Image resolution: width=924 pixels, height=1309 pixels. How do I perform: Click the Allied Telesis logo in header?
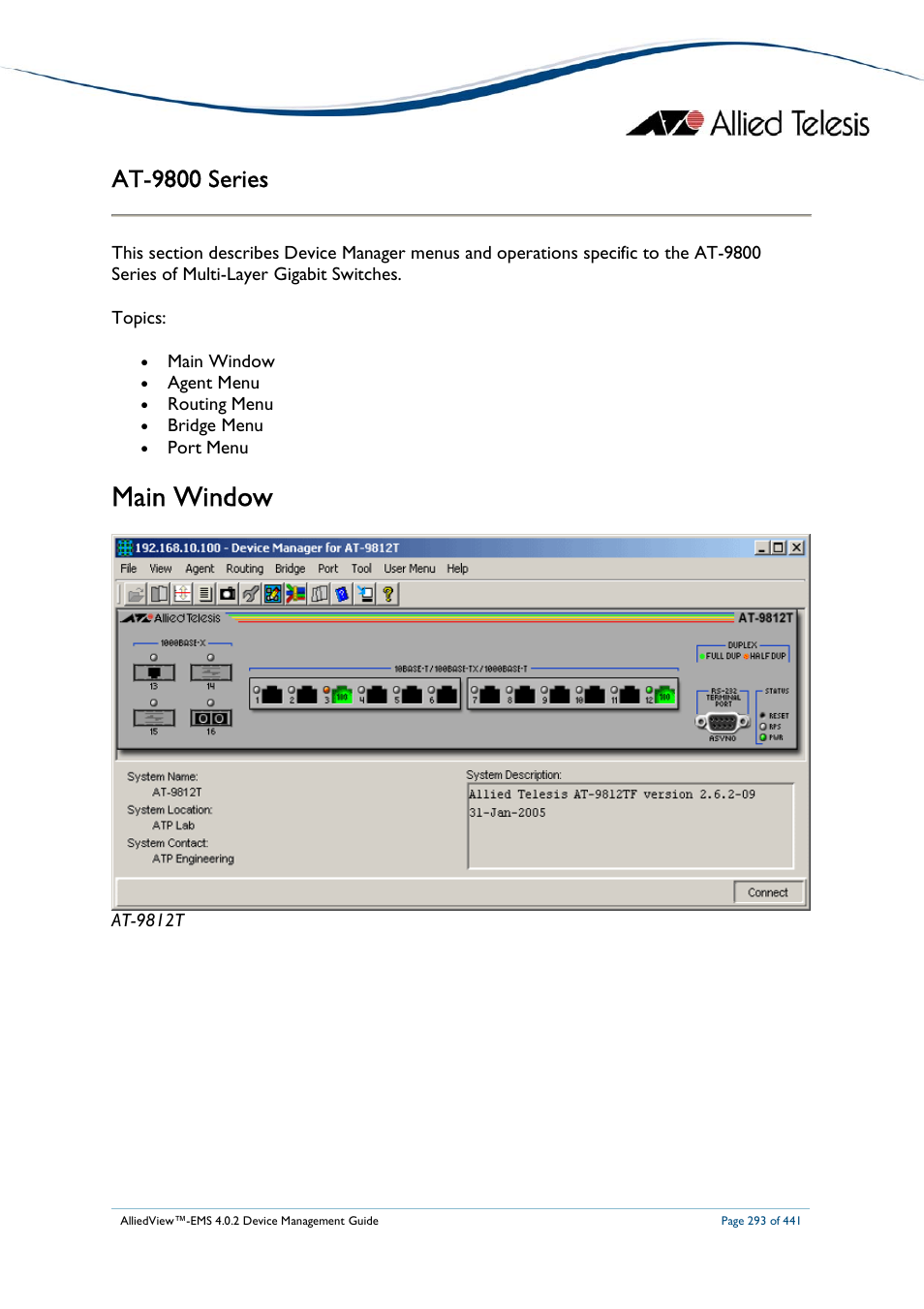[x=748, y=123]
